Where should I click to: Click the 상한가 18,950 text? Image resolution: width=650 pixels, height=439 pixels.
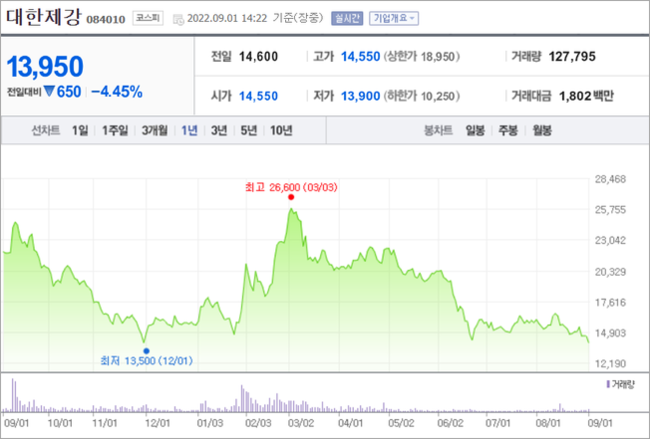(x=422, y=56)
